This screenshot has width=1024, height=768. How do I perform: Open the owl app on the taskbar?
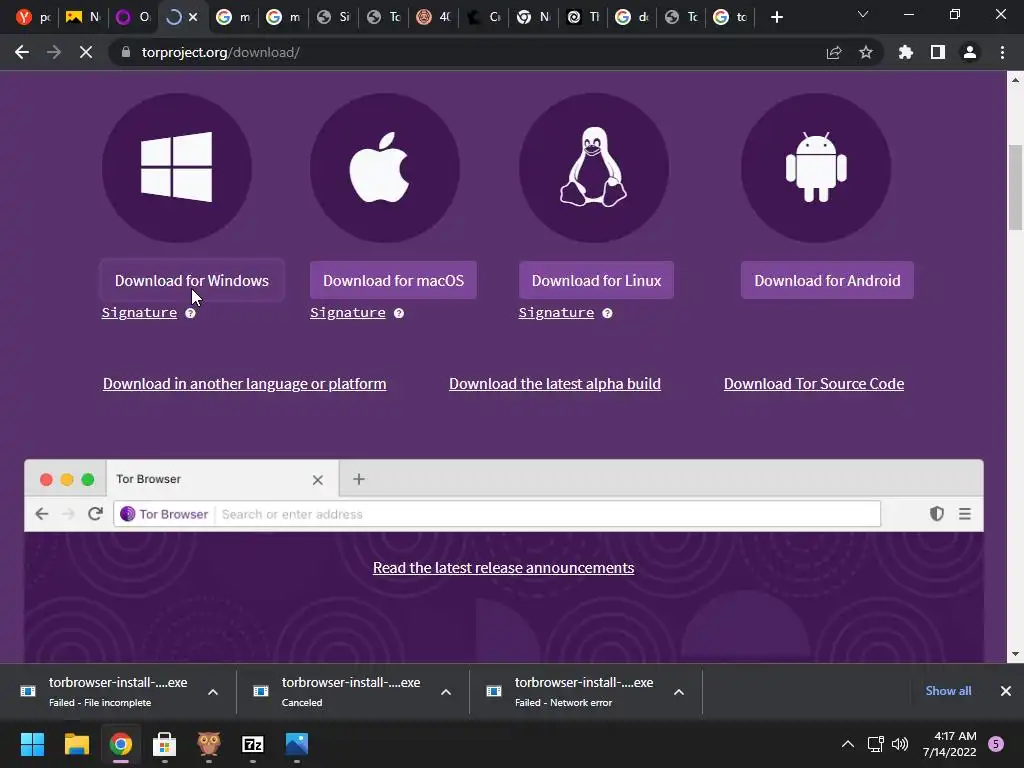pos(209,744)
